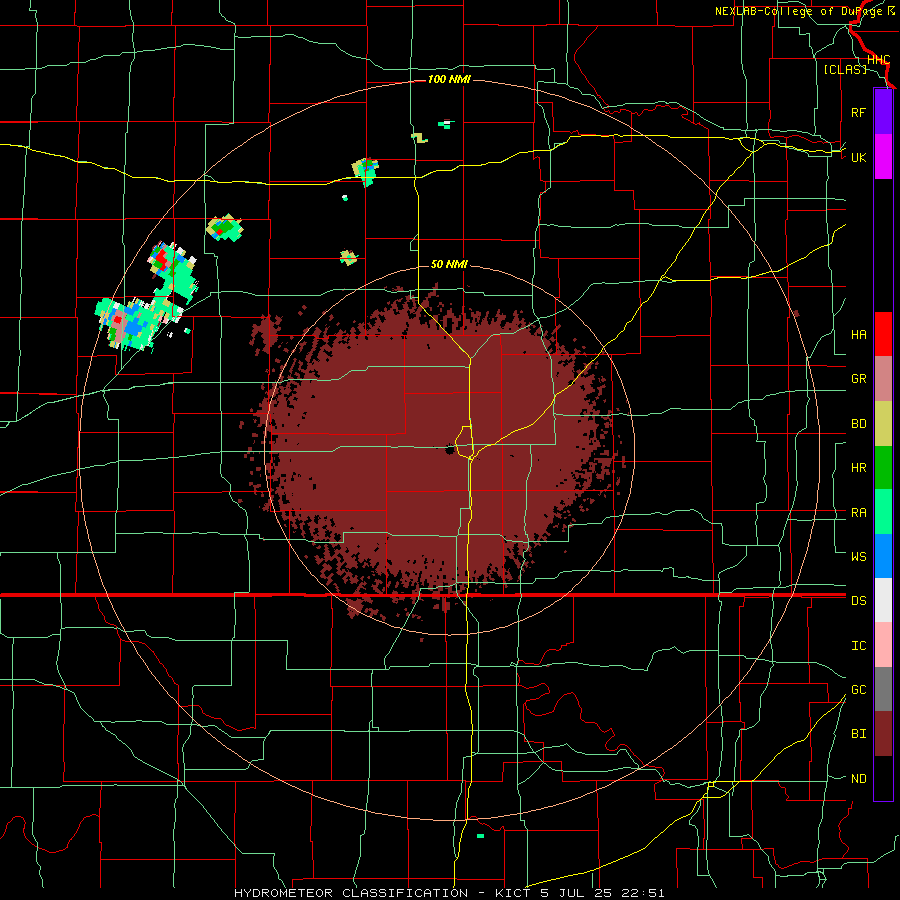Click the KICT station identifier
The image size is (900, 900).
pos(513,893)
